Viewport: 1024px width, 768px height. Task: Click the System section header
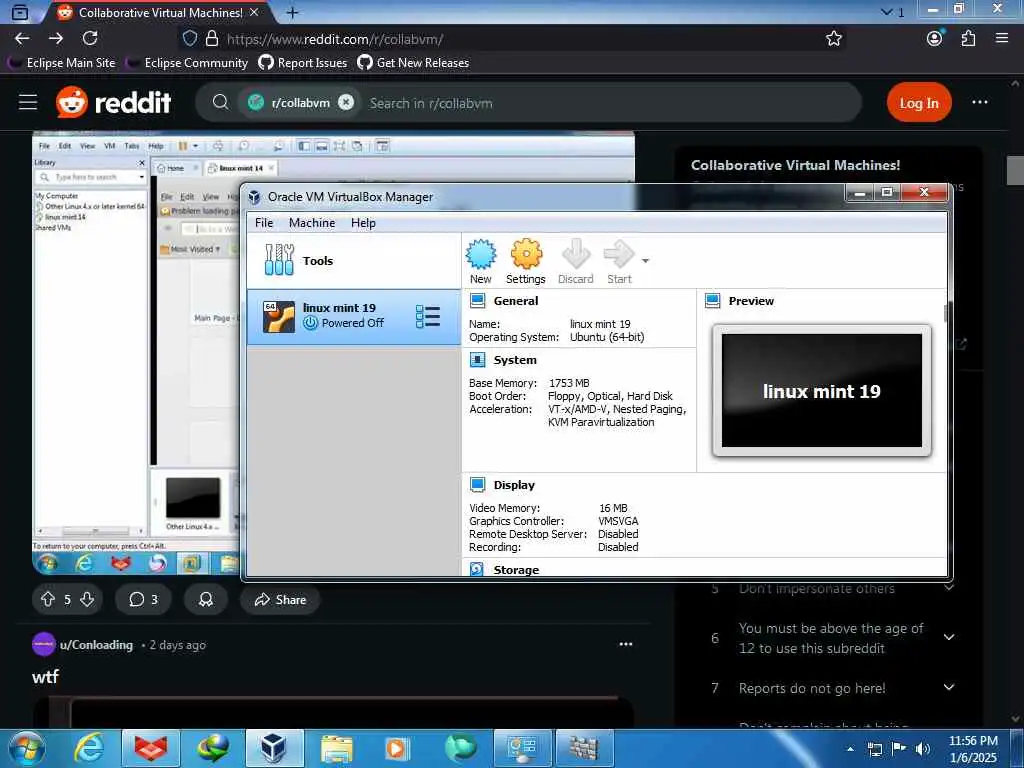coord(515,360)
